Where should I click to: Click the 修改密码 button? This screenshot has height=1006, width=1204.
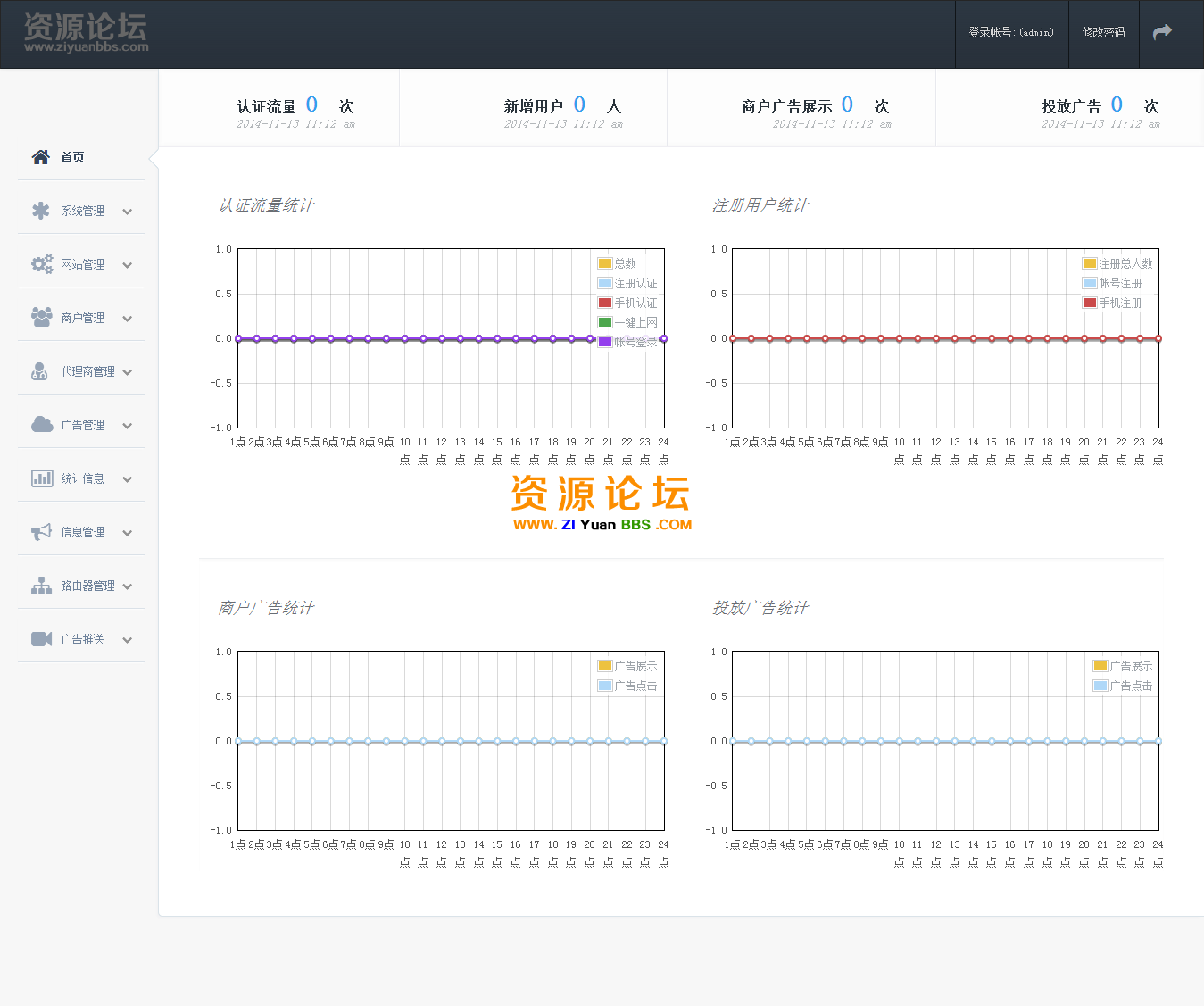pos(1103,33)
